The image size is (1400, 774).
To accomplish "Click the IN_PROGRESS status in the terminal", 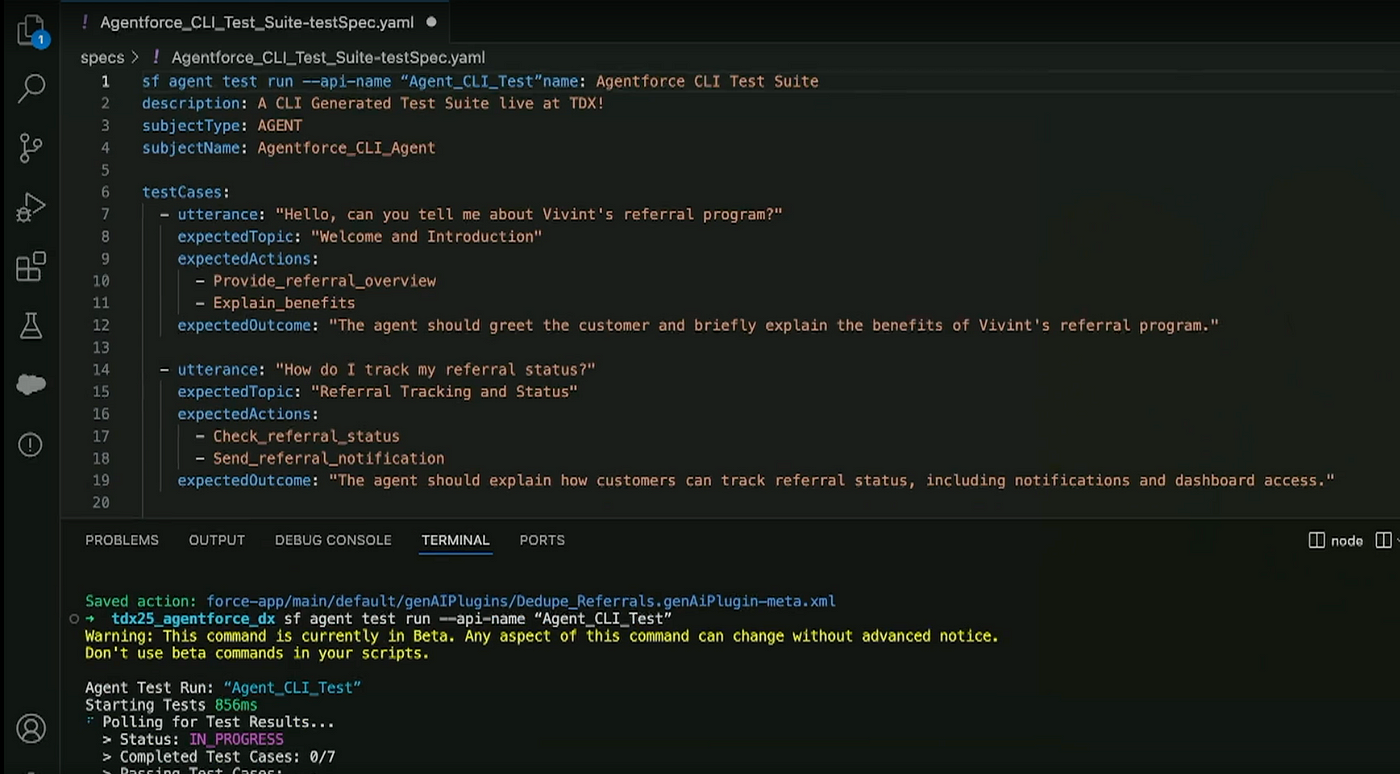I will [236, 739].
